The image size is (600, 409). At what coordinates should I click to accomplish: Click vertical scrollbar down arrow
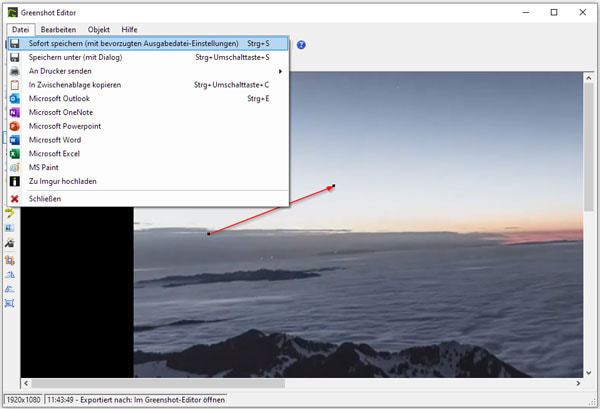[589, 373]
